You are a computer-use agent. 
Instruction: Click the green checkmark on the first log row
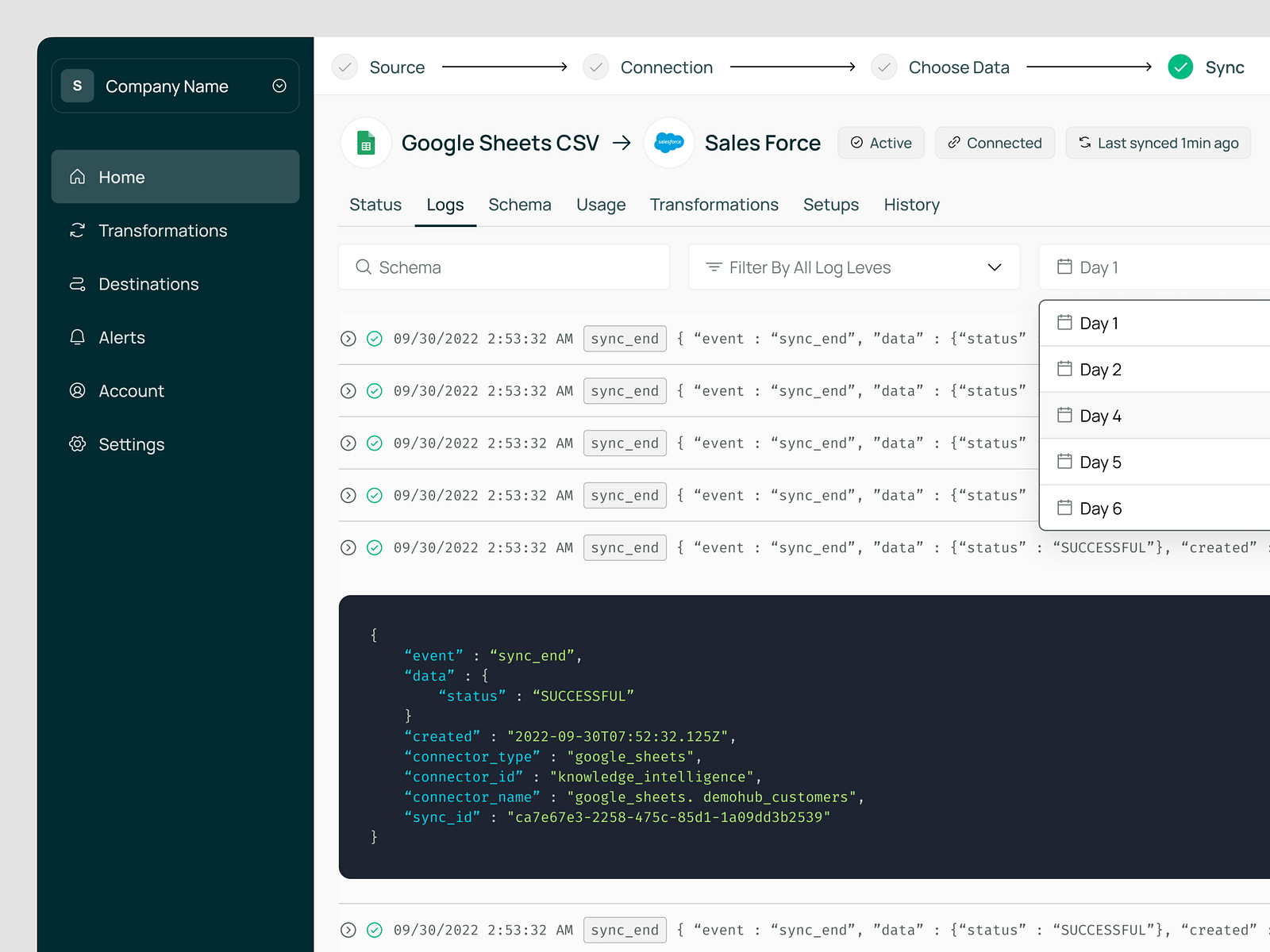click(374, 339)
